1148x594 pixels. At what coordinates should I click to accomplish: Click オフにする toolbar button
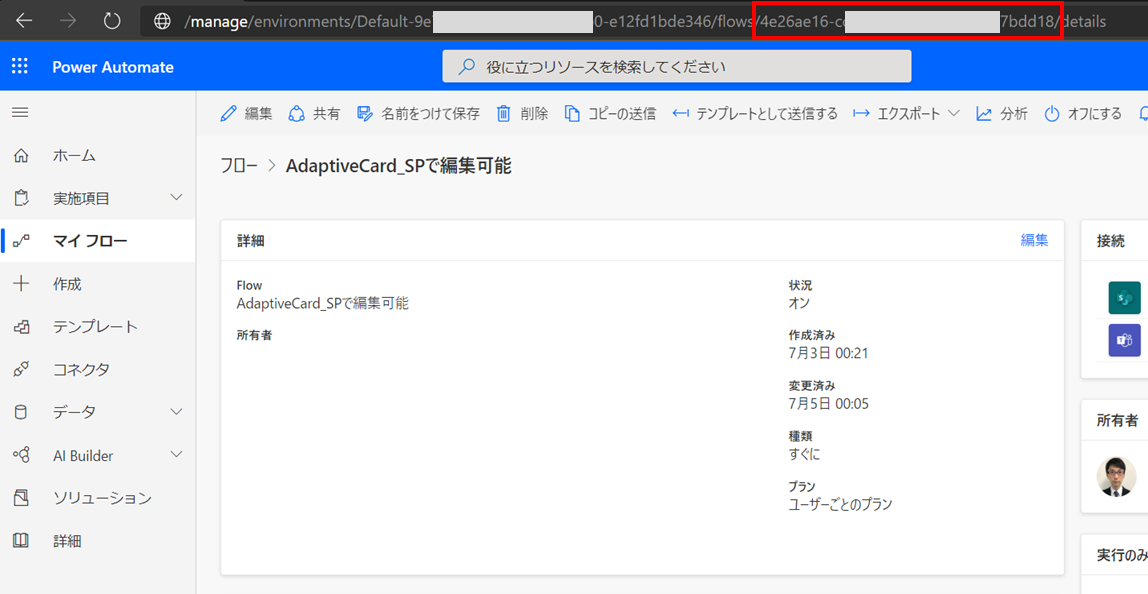[1083, 114]
